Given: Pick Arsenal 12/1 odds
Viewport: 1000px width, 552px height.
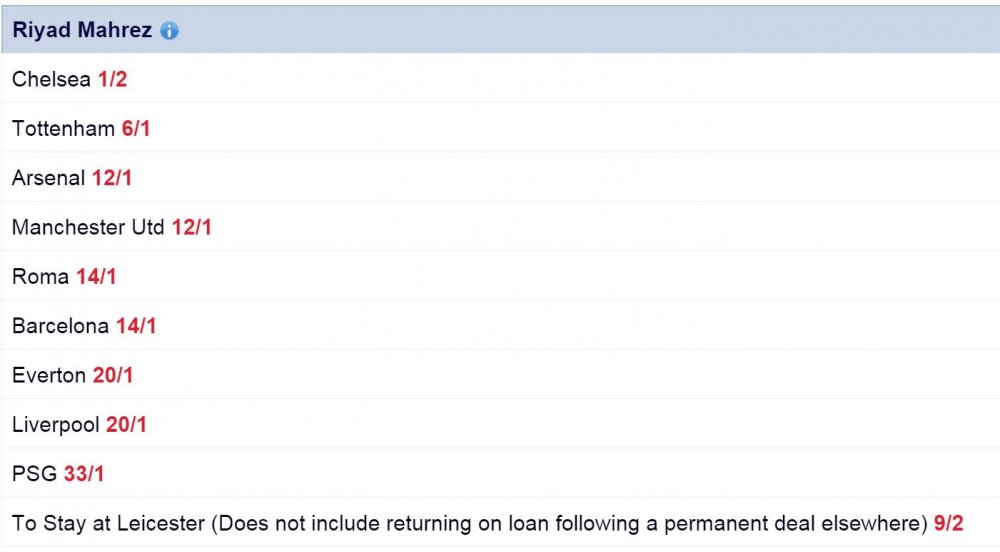Looking at the screenshot, I should 112,178.
